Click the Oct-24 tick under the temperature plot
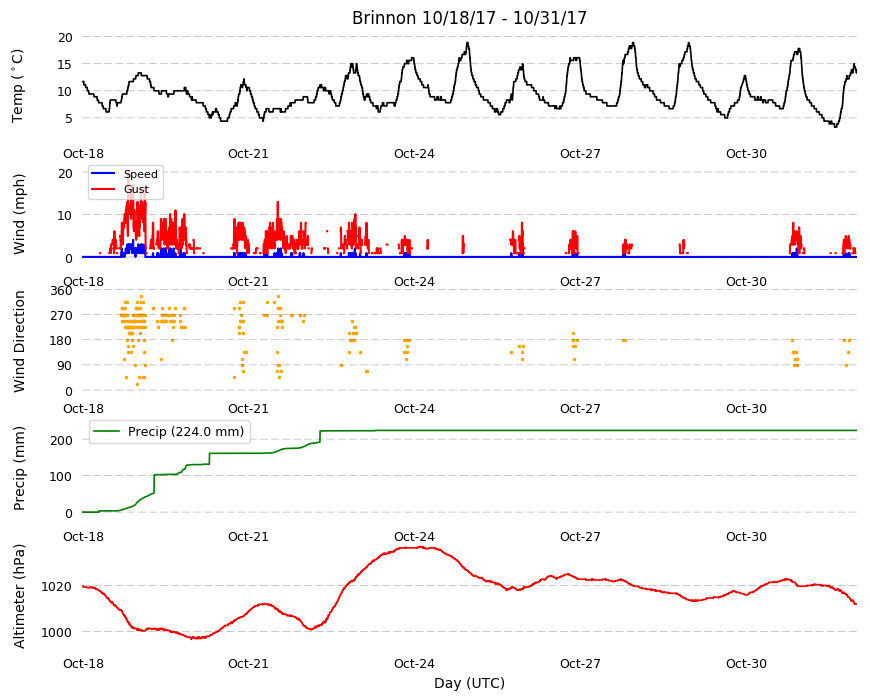This screenshot has height=700, width=870. tap(414, 154)
